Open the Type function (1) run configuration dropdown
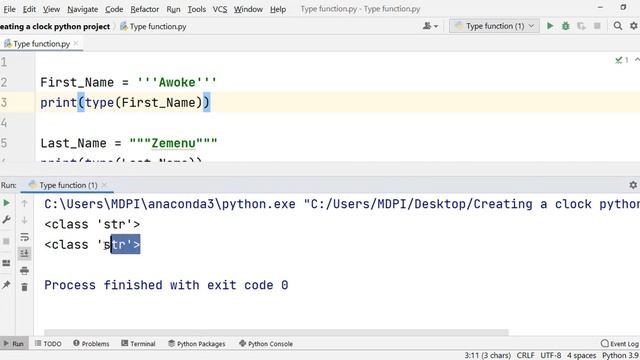 pos(494,26)
